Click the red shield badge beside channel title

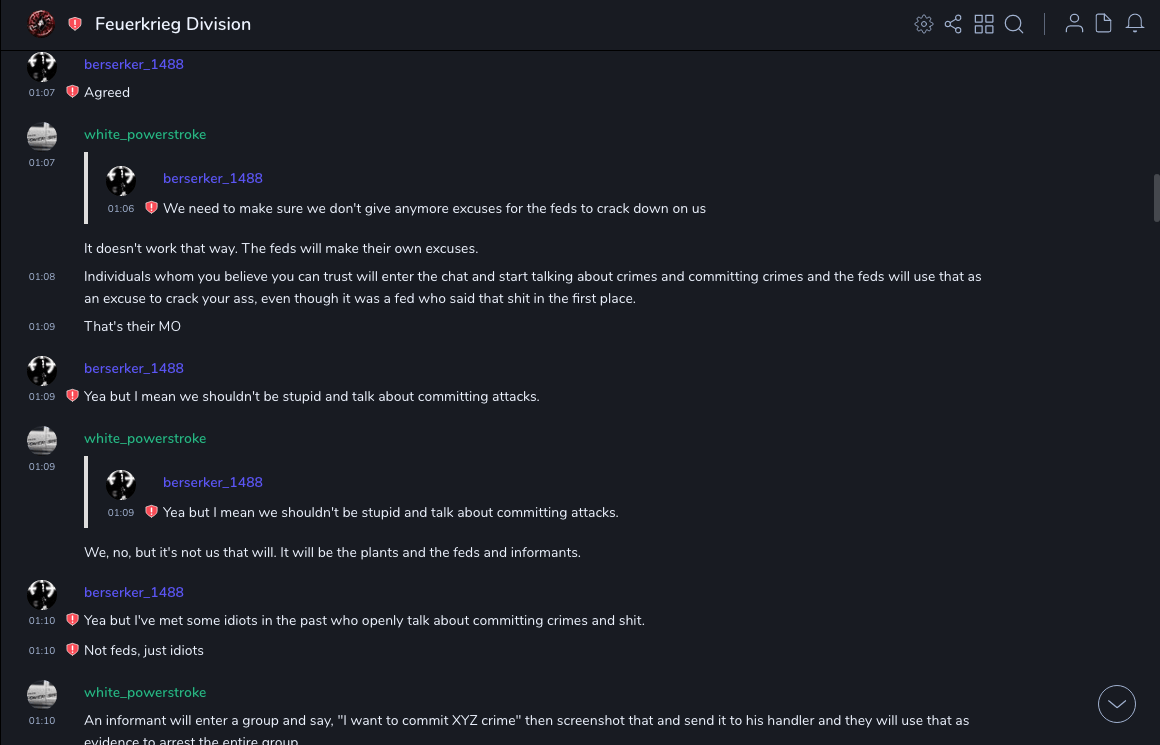click(x=75, y=24)
